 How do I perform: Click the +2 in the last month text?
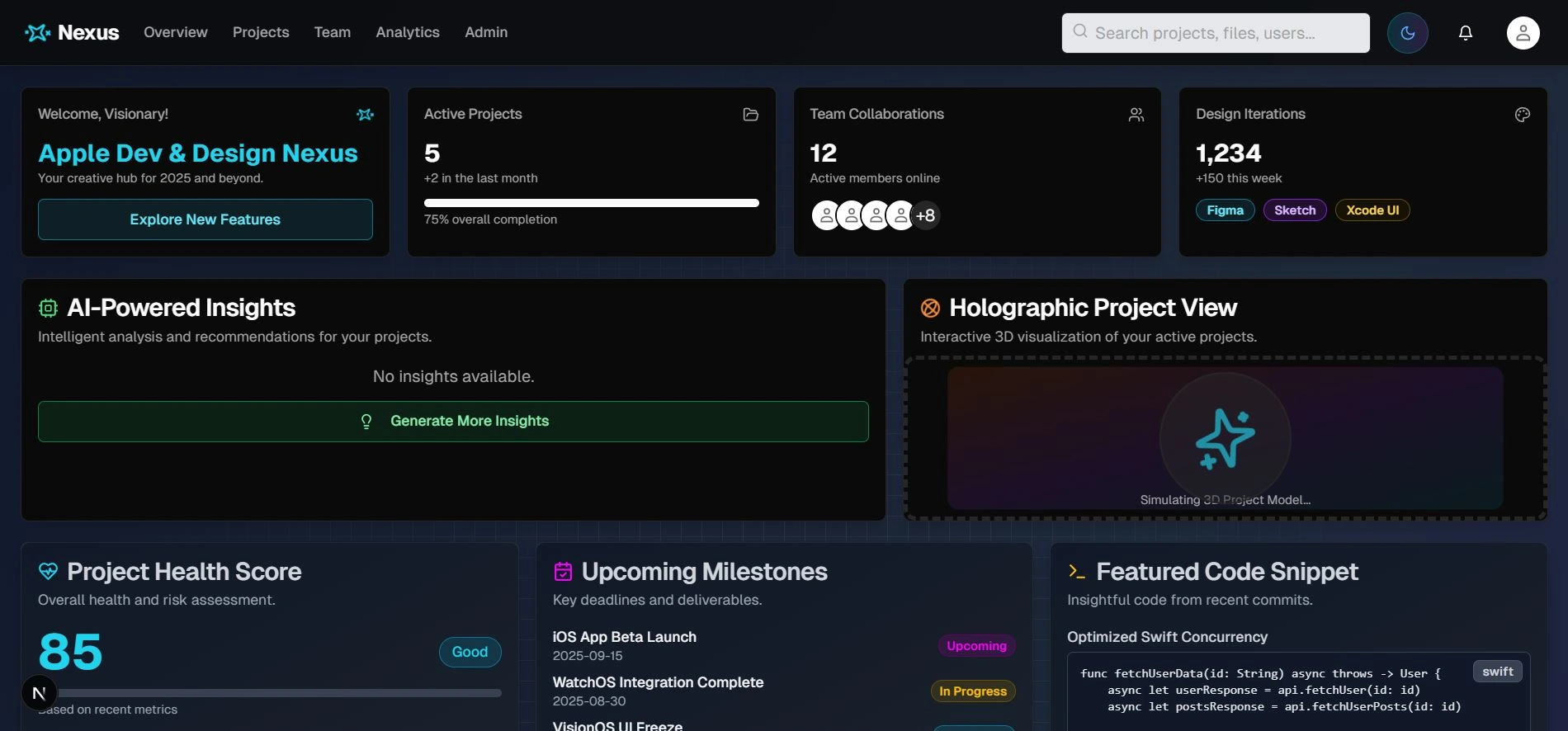[x=480, y=178]
